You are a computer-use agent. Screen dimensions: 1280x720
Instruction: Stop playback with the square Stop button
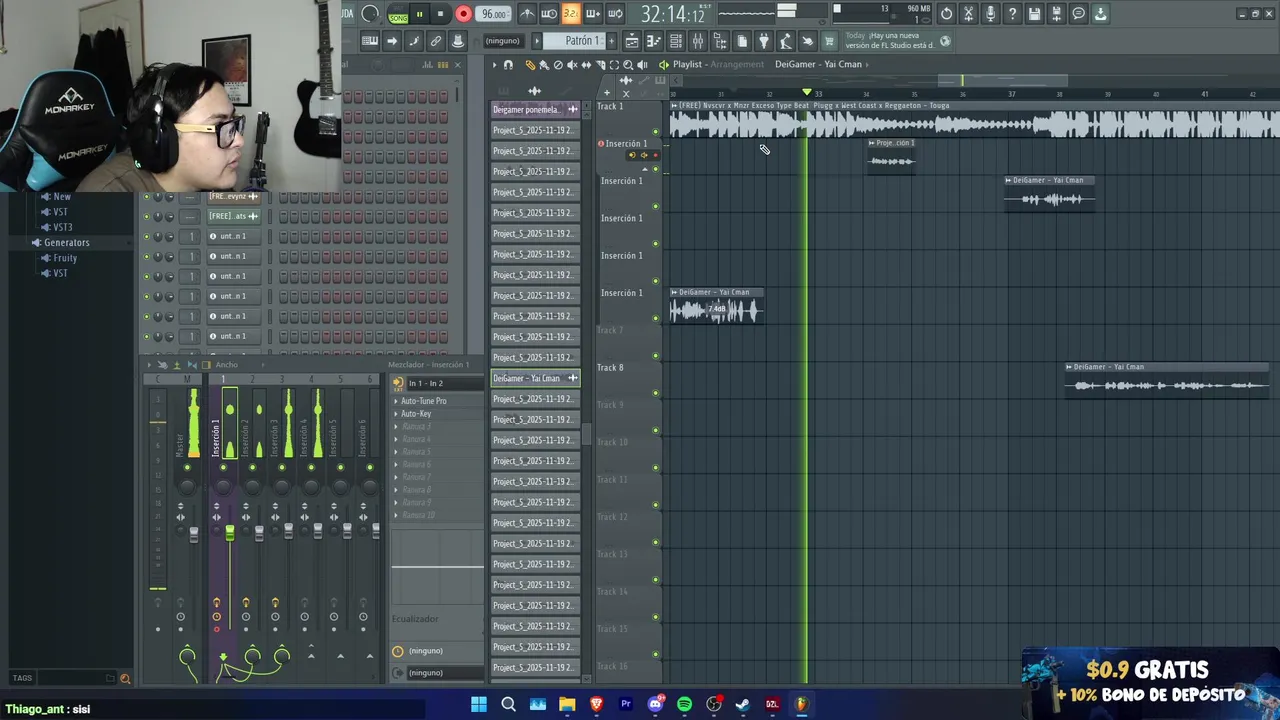pos(440,14)
